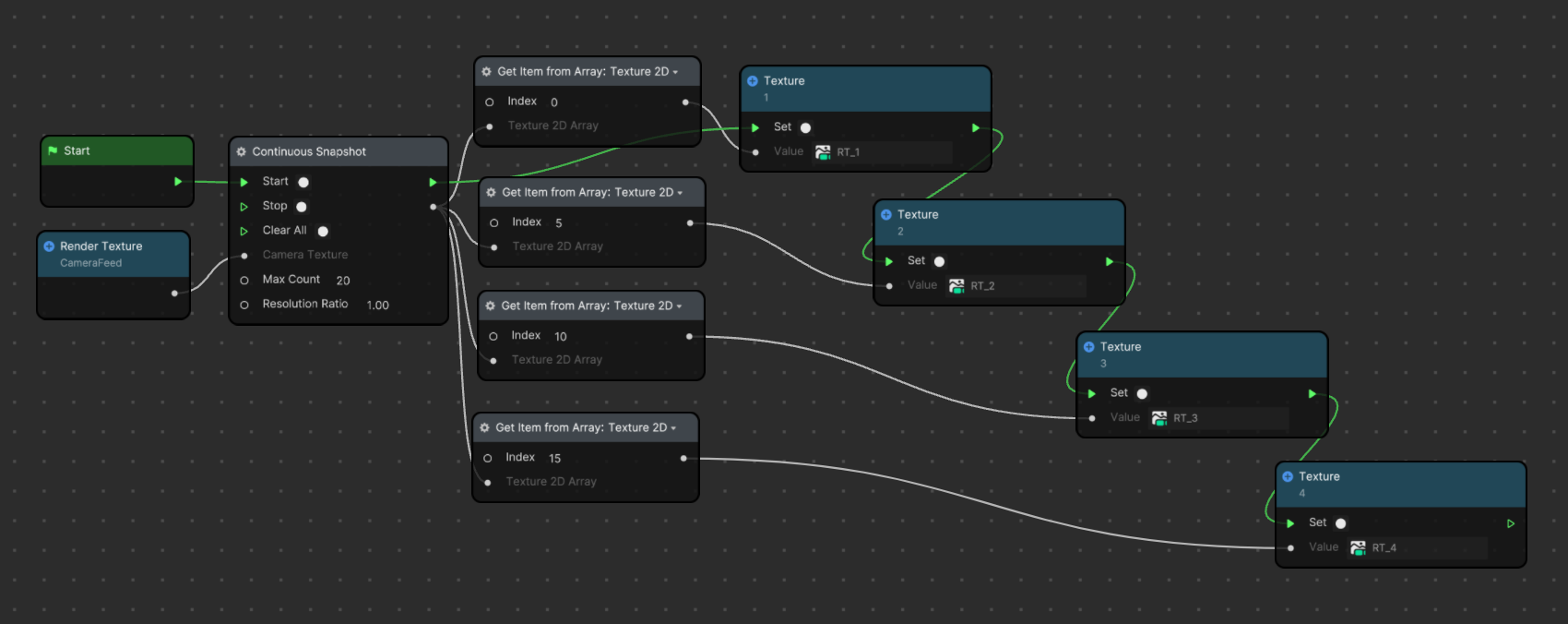Viewport: 1568px width, 624px height.
Task: Click the Texture 4 node plus icon
Action: tap(1288, 476)
